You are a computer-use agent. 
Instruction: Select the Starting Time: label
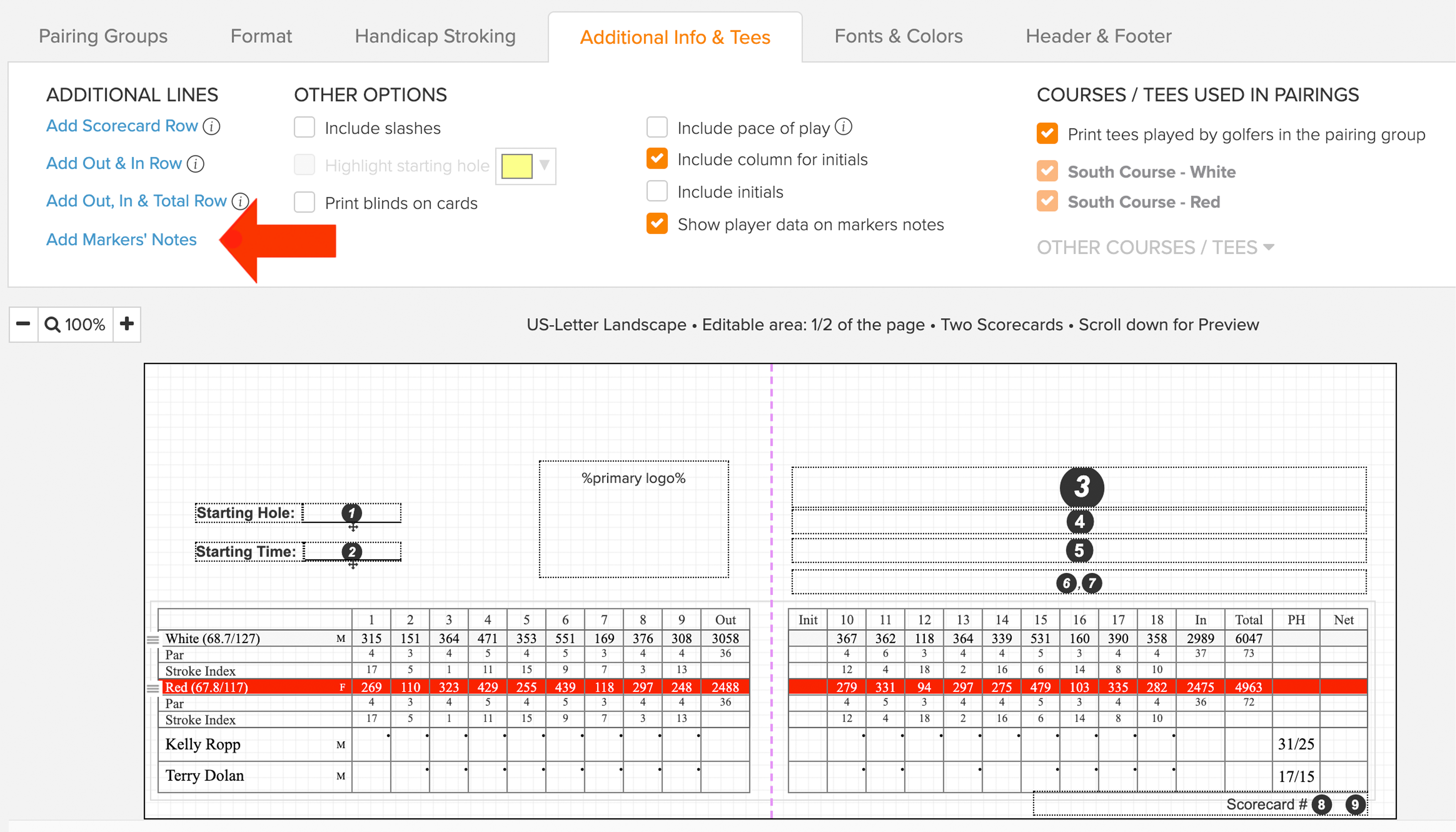[246, 551]
